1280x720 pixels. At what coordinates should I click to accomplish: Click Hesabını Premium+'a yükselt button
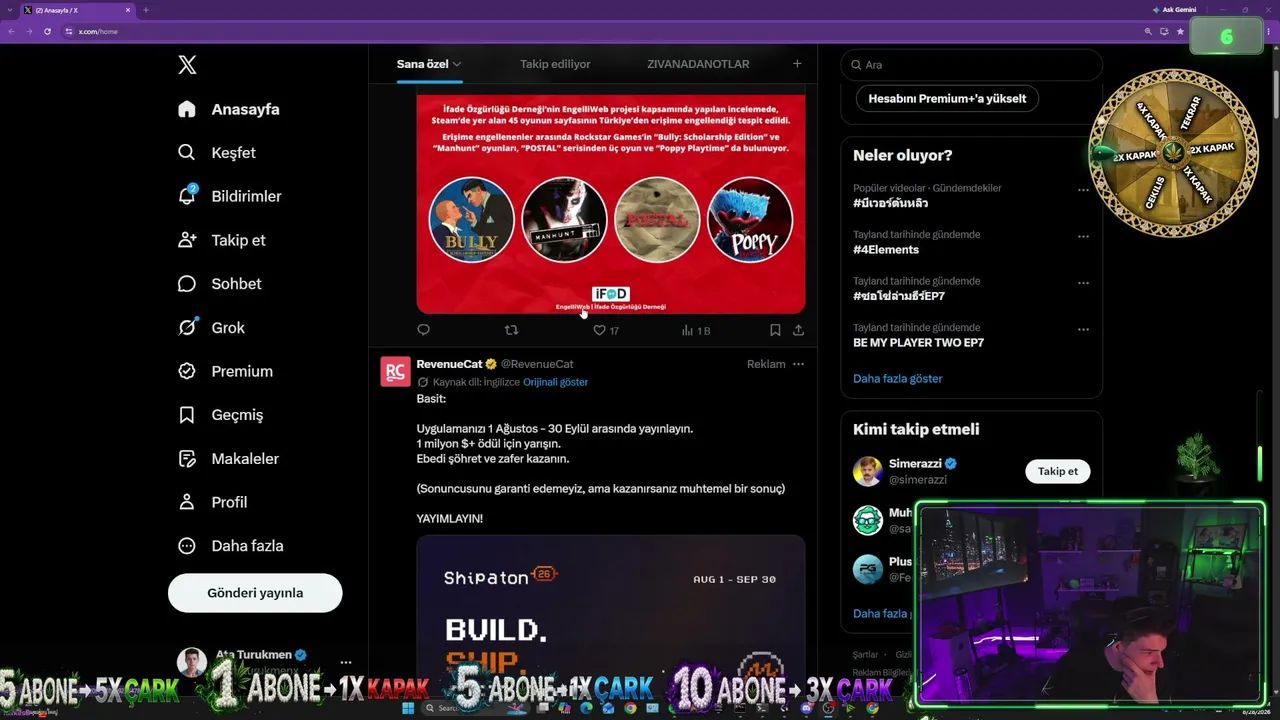click(x=947, y=98)
